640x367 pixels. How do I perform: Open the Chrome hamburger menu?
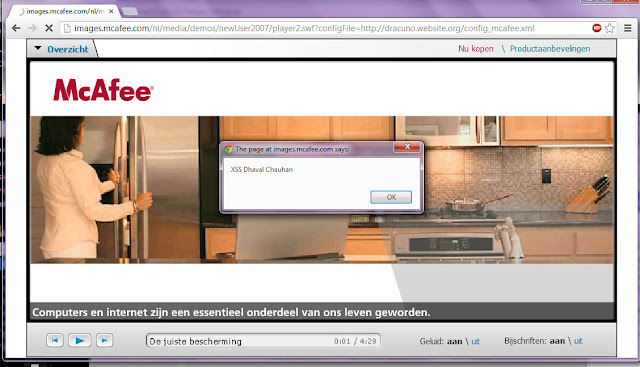pyautogui.click(x=628, y=28)
